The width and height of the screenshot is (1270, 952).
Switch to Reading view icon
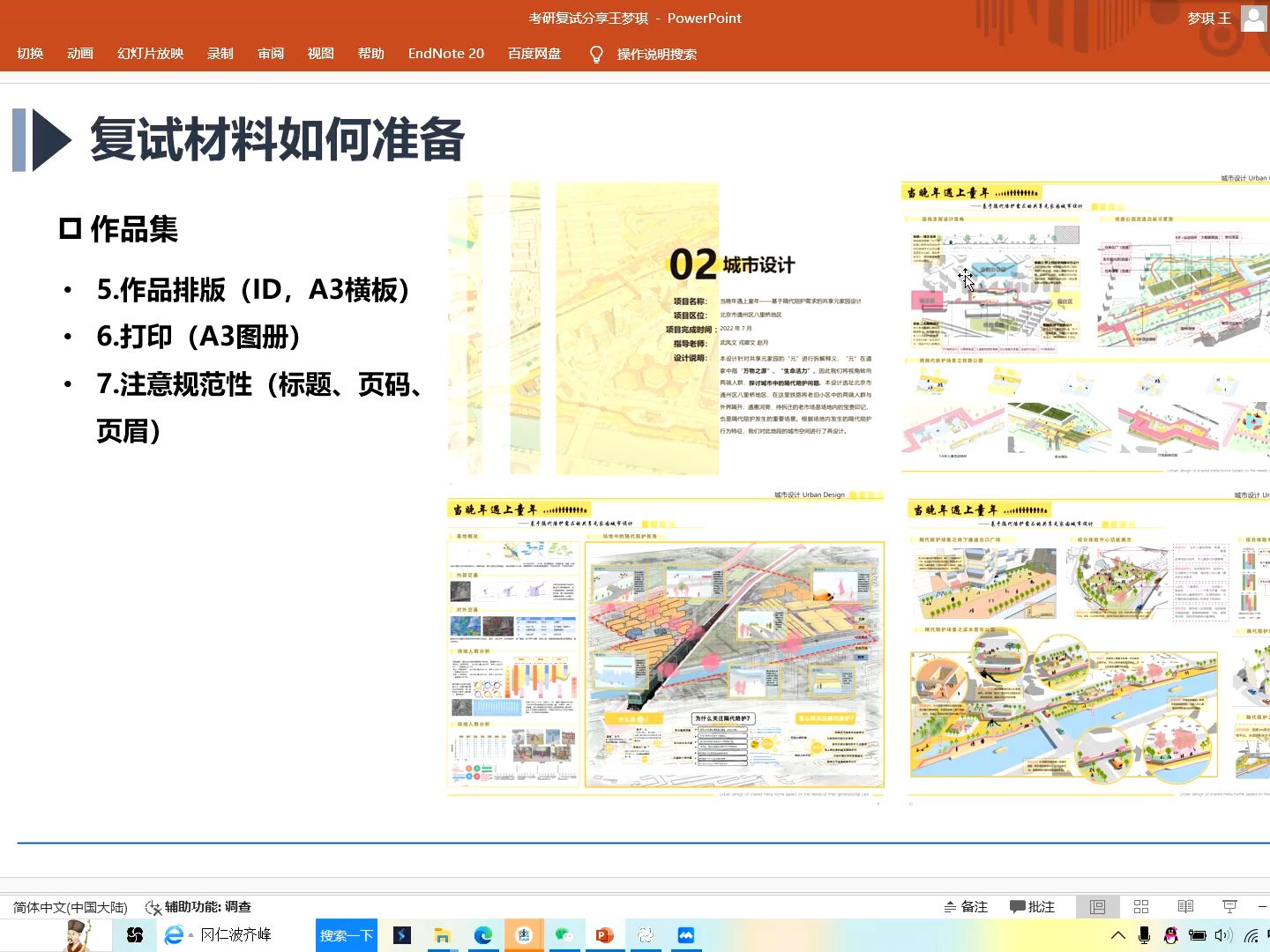pyautogui.click(x=1185, y=907)
